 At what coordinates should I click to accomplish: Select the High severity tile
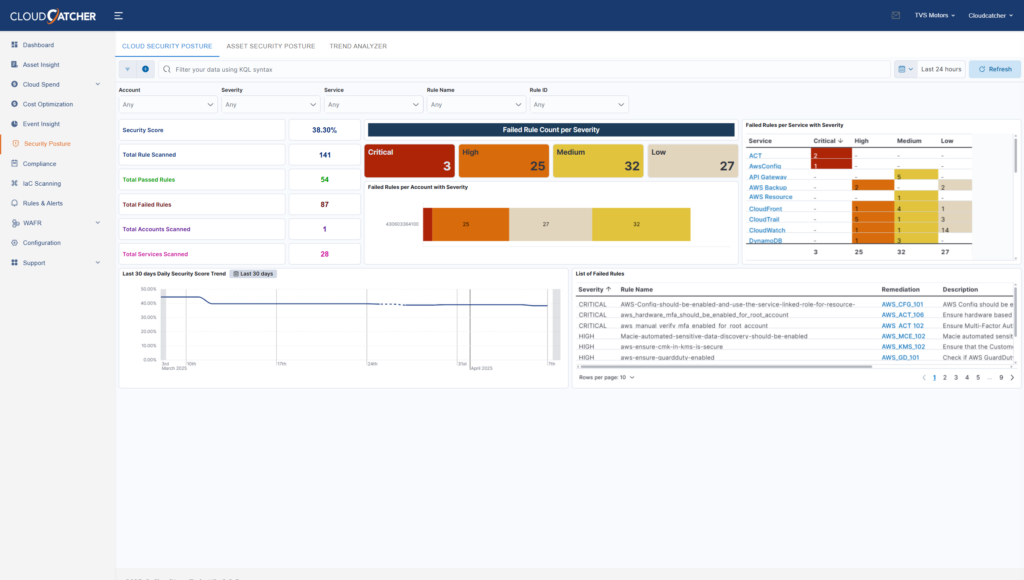[504, 161]
